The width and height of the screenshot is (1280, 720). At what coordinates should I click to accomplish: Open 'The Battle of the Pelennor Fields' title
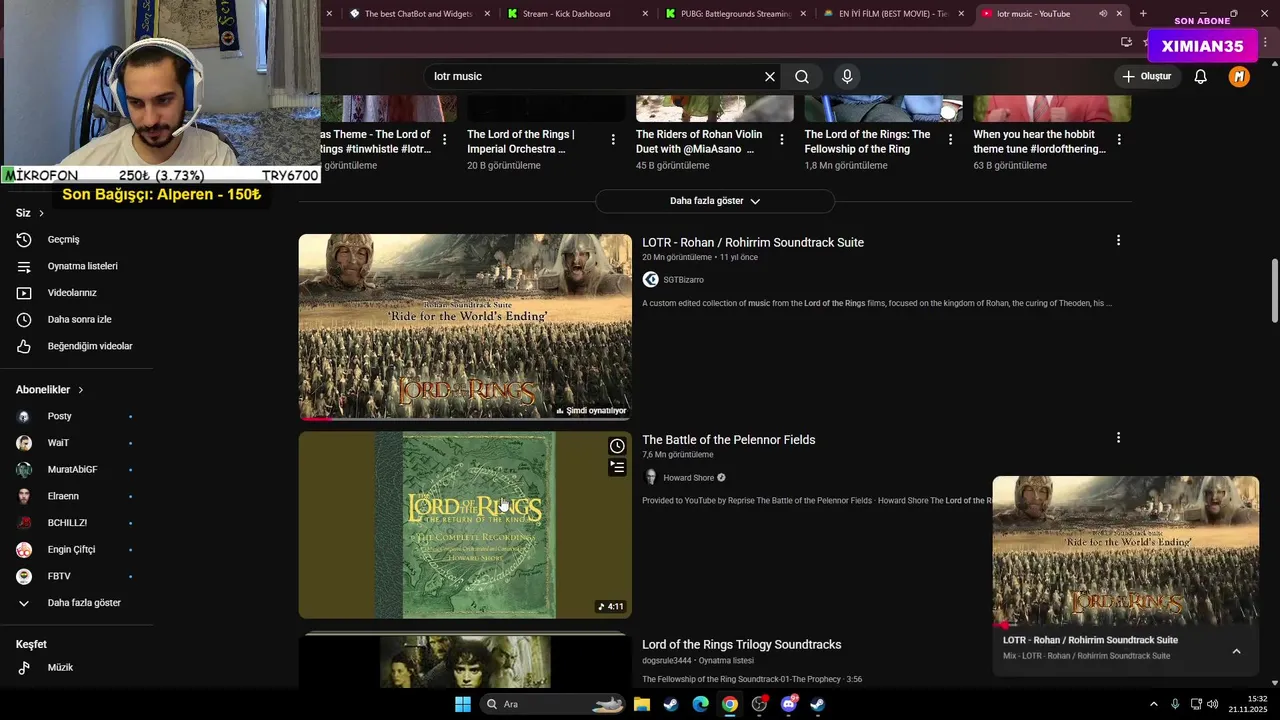click(x=729, y=440)
